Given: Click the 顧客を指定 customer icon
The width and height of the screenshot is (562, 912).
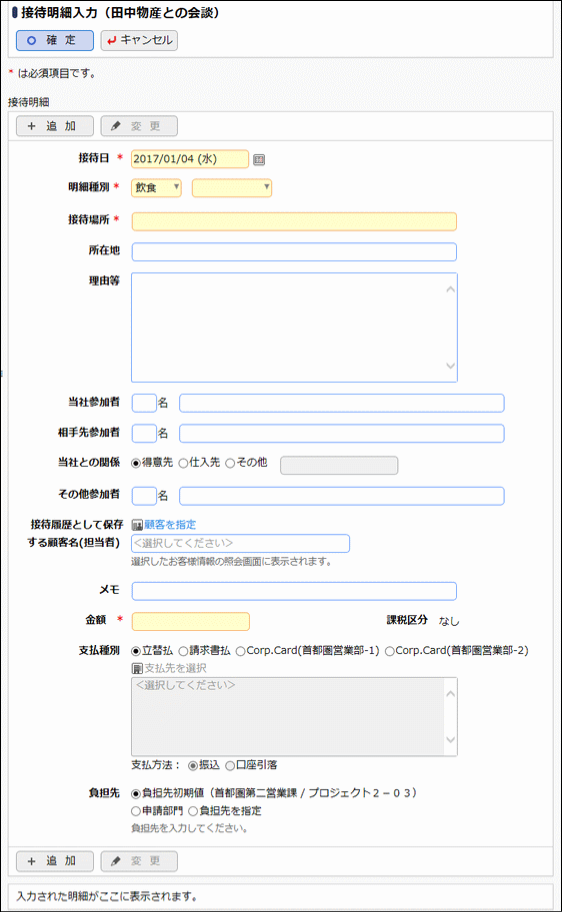Looking at the screenshot, I should click(137, 525).
